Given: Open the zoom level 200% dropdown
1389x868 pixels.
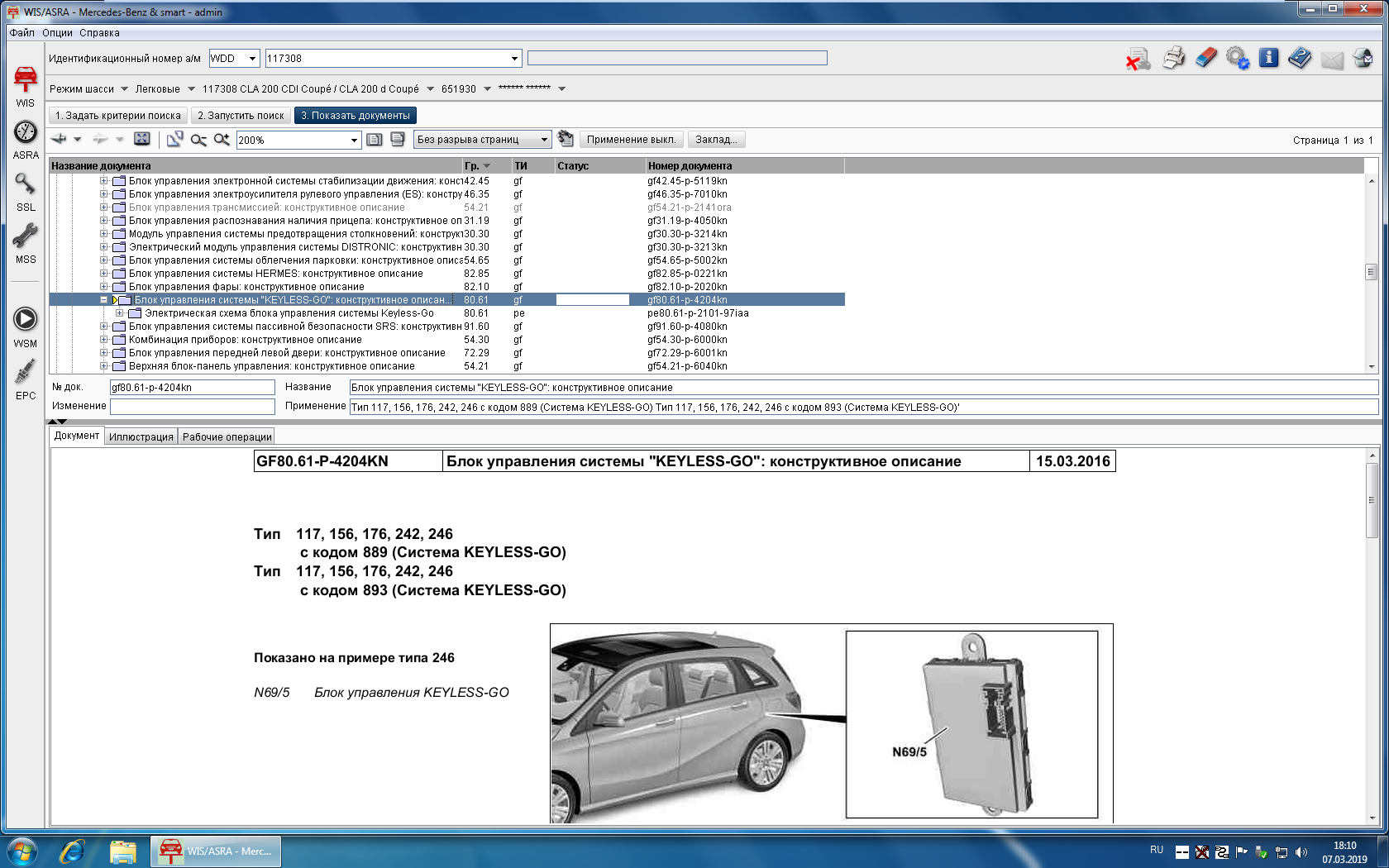Looking at the screenshot, I should [354, 140].
